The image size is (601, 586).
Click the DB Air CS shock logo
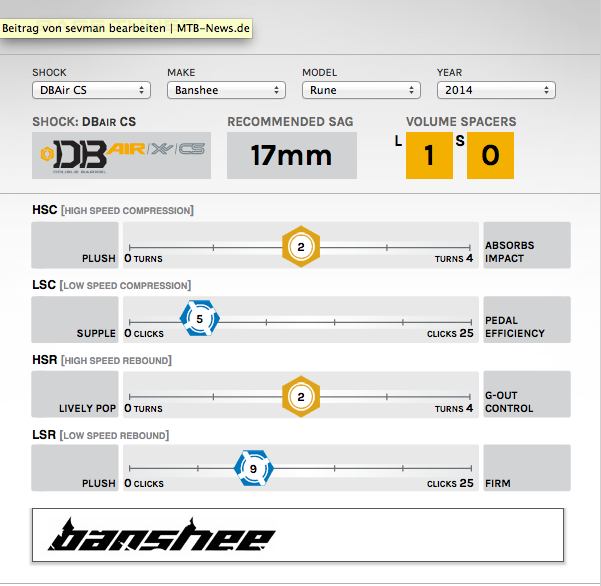click(121, 156)
